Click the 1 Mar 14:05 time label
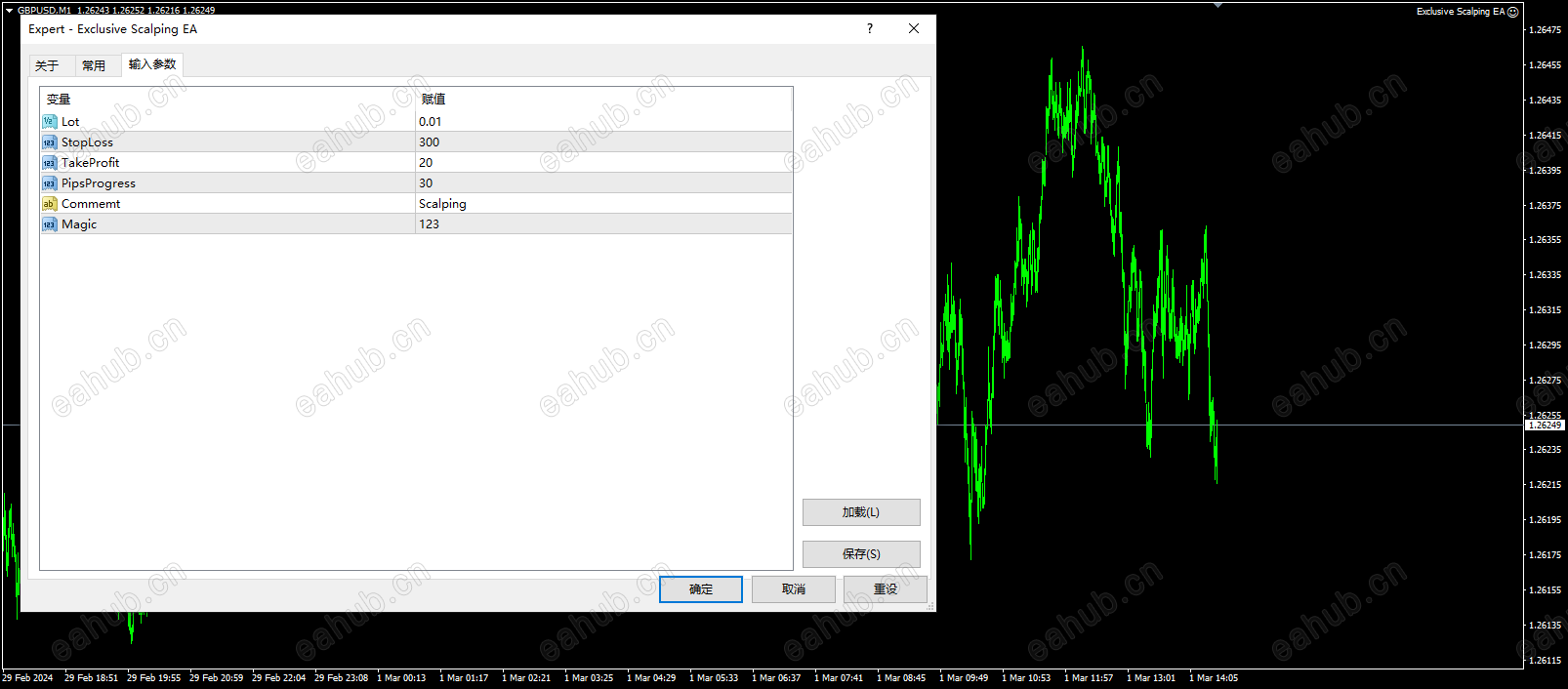Viewport: 1568px width, 689px height. pos(1214,678)
